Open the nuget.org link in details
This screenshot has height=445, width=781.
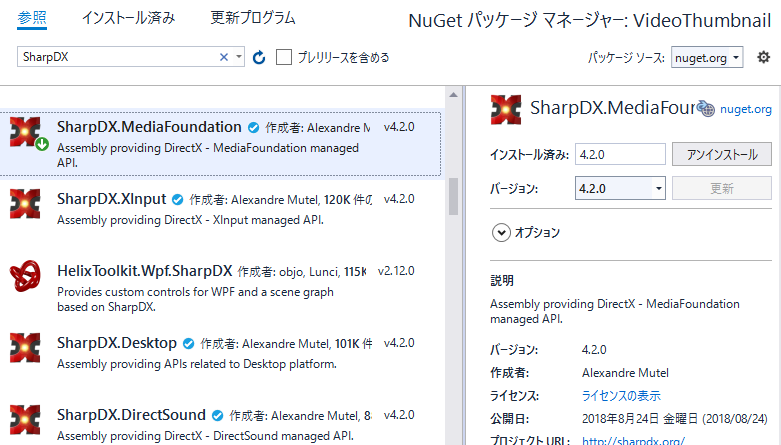click(x=746, y=109)
